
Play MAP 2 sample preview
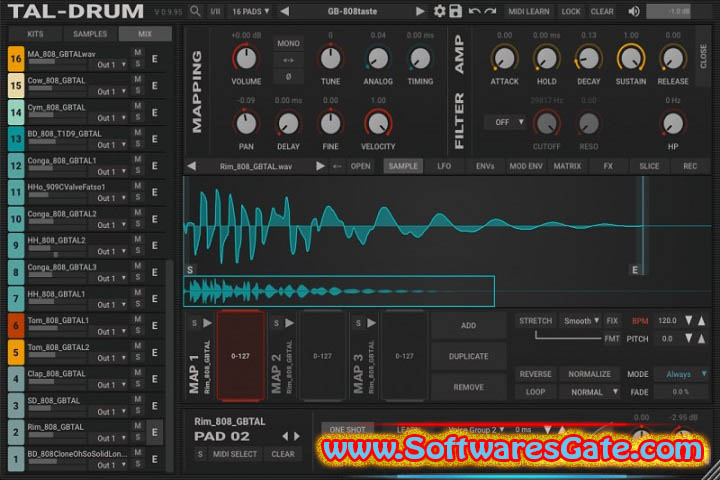point(289,323)
